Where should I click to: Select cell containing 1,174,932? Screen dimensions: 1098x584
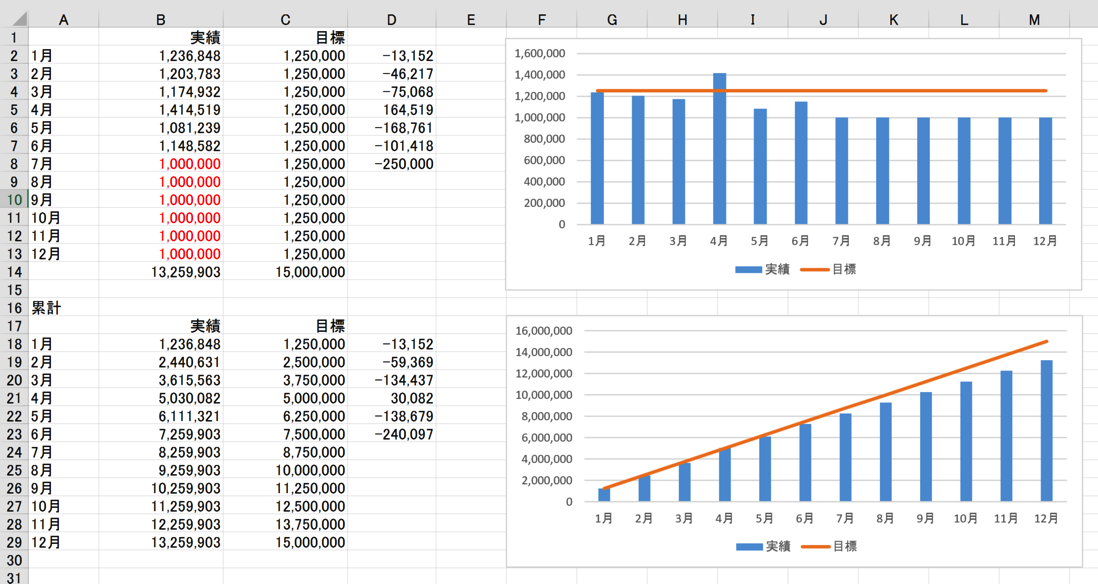[x=161, y=92]
